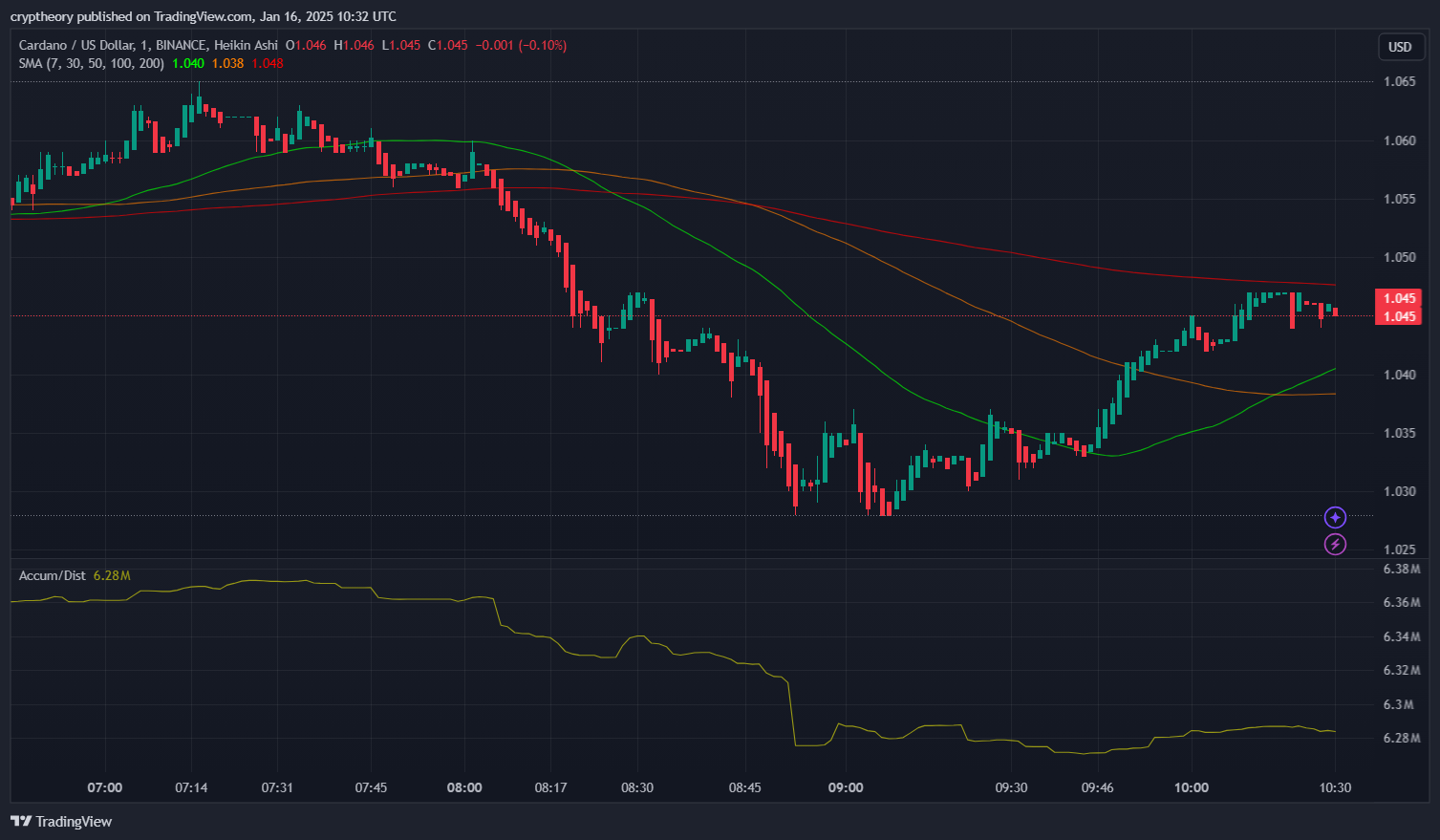Open the USD currency selector

(1400, 47)
